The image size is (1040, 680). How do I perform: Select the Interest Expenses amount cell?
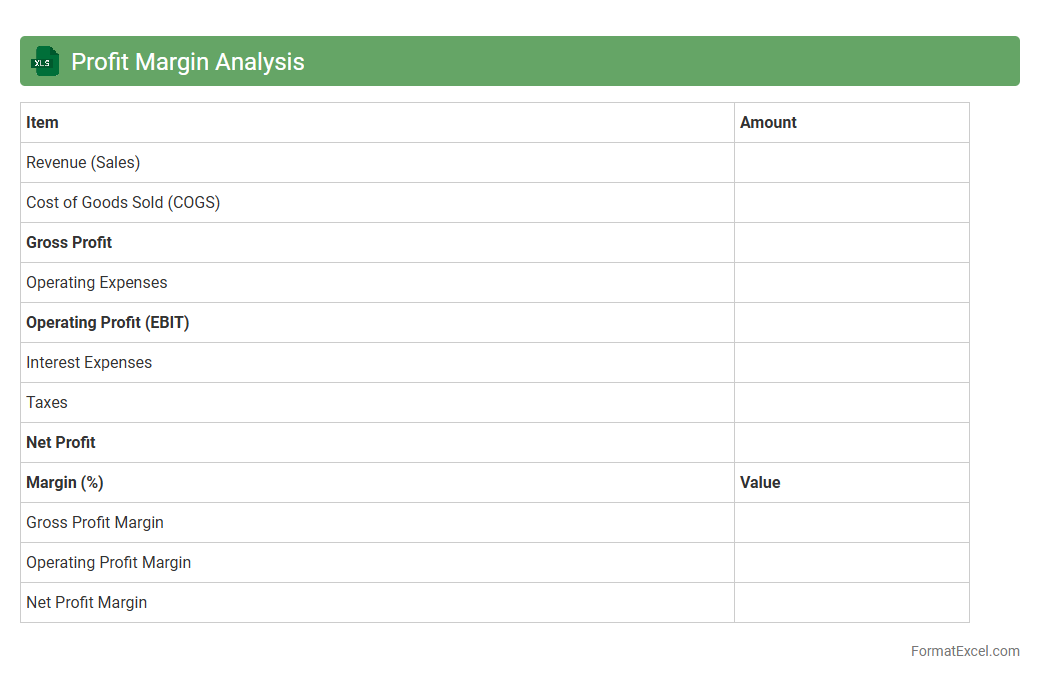pyautogui.click(x=851, y=363)
